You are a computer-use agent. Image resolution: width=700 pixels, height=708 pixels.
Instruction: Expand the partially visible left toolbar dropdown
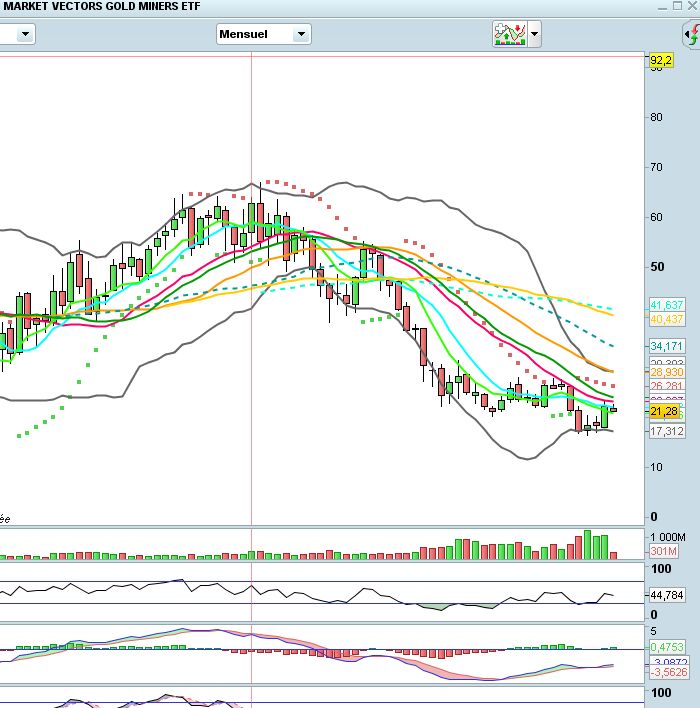(x=25, y=34)
